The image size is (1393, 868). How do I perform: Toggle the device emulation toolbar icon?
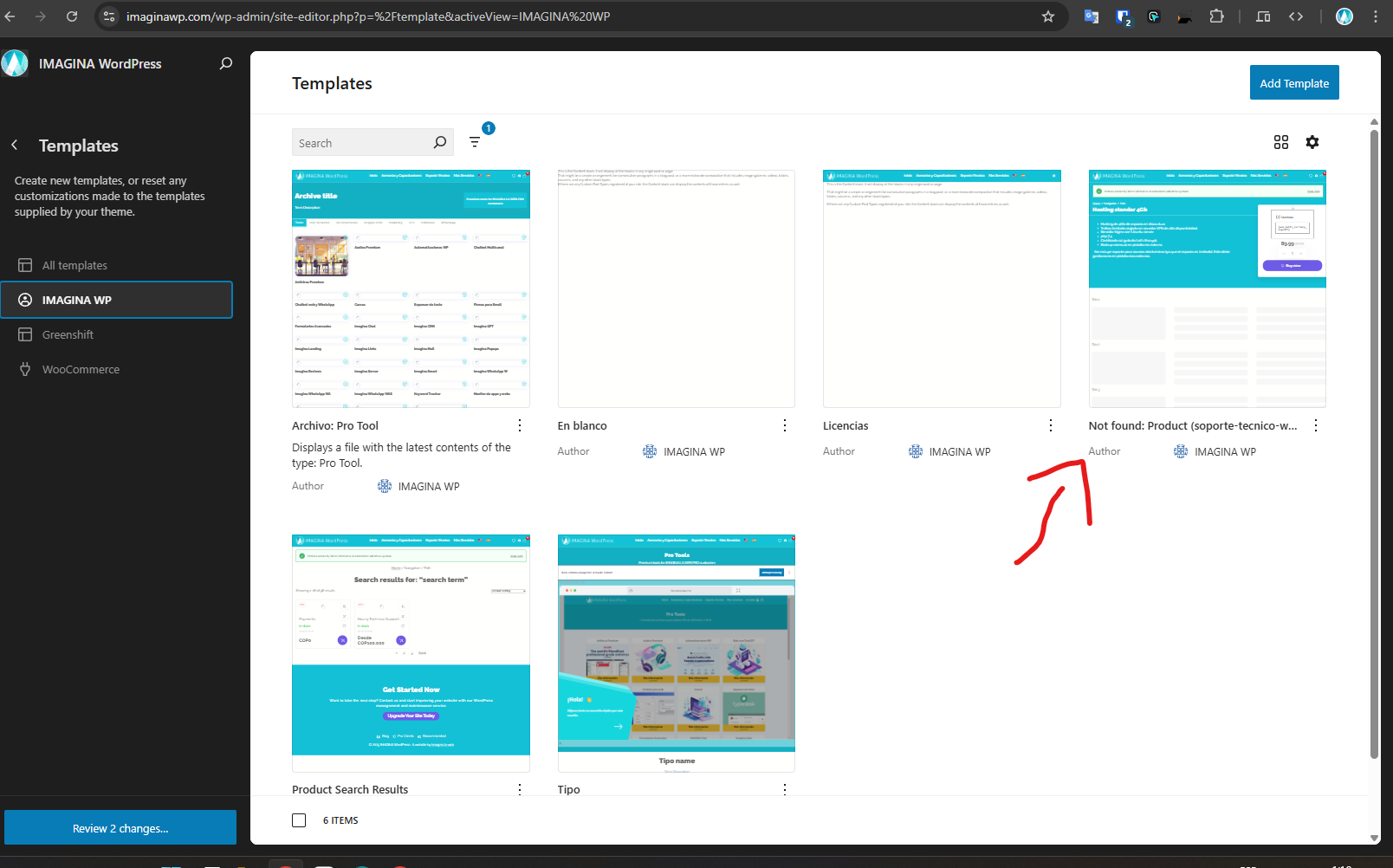(1263, 16)
